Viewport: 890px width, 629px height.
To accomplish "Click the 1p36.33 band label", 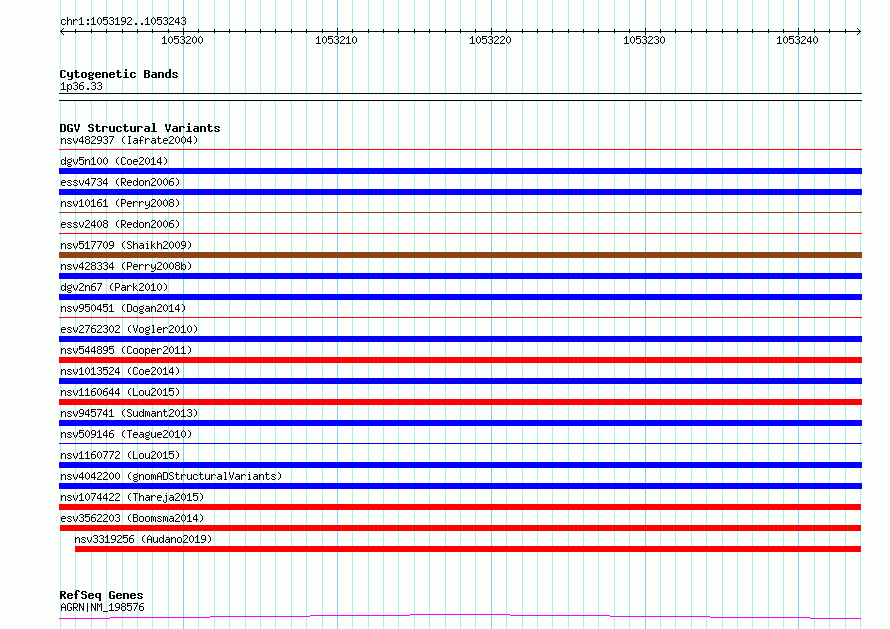I will click(81, 86).
